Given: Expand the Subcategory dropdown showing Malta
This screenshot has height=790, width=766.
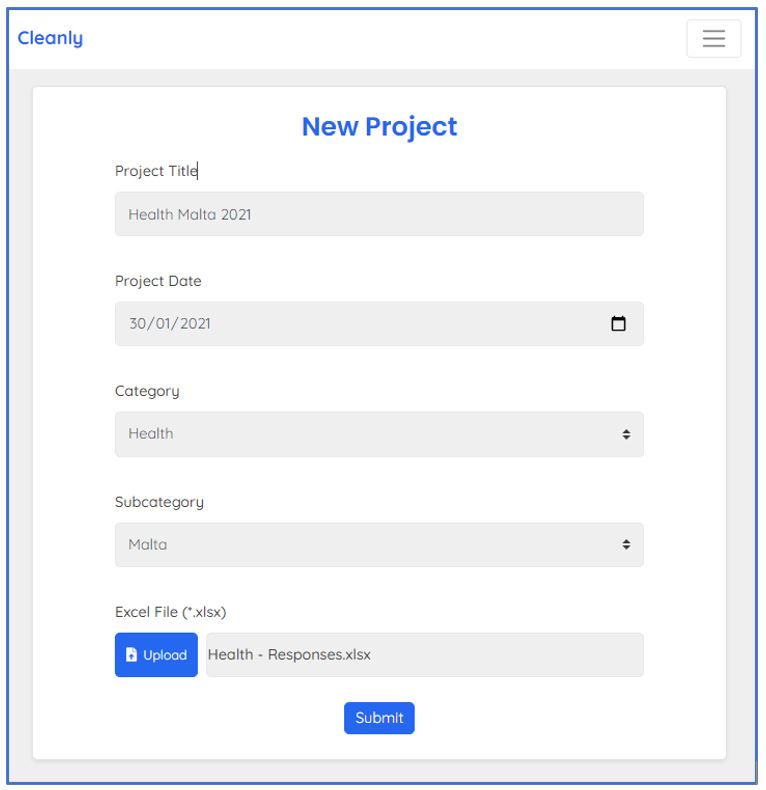Looking at the screenshot, I should click(370, 545).
